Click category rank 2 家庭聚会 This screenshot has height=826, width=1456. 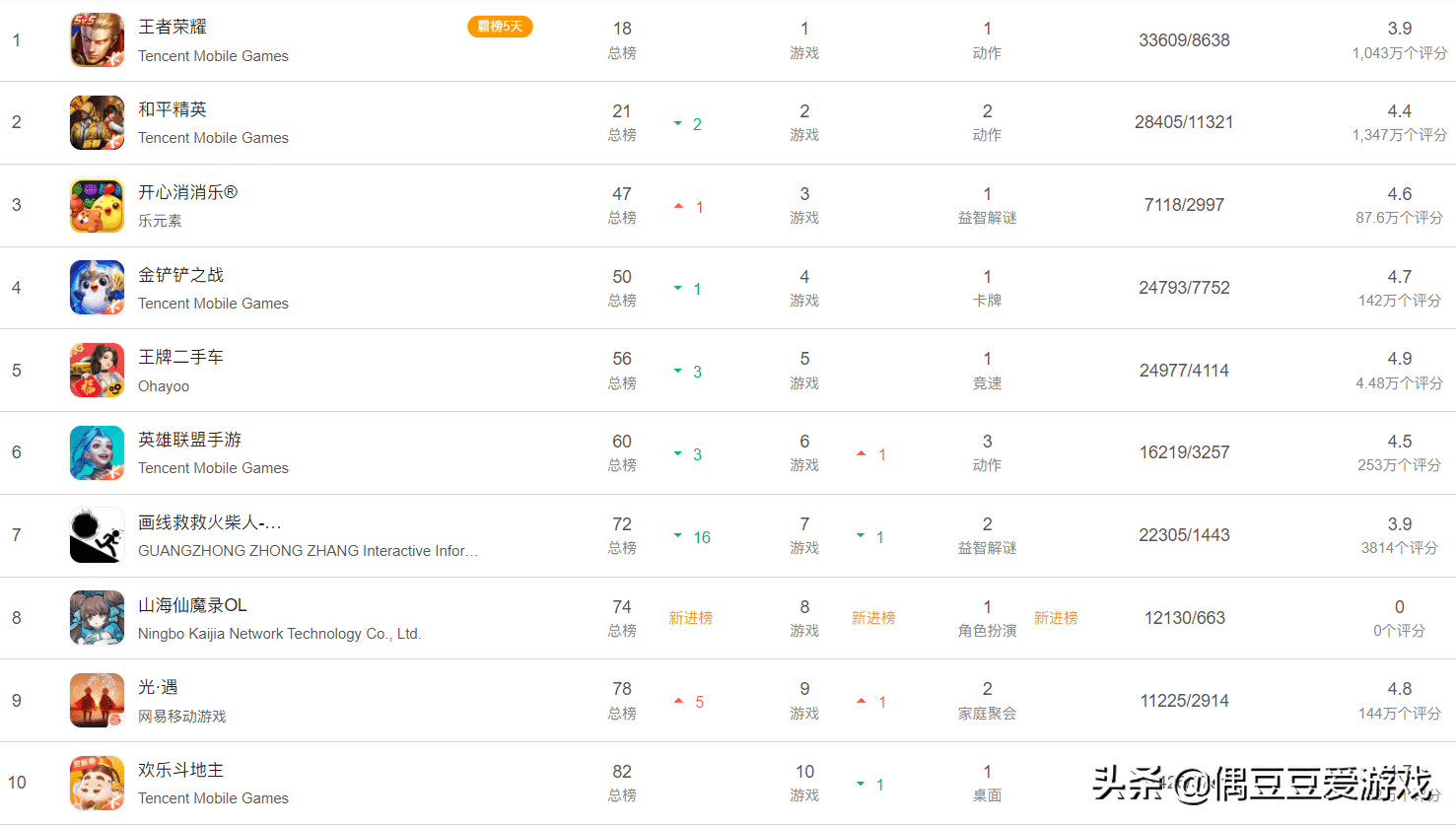987,701
